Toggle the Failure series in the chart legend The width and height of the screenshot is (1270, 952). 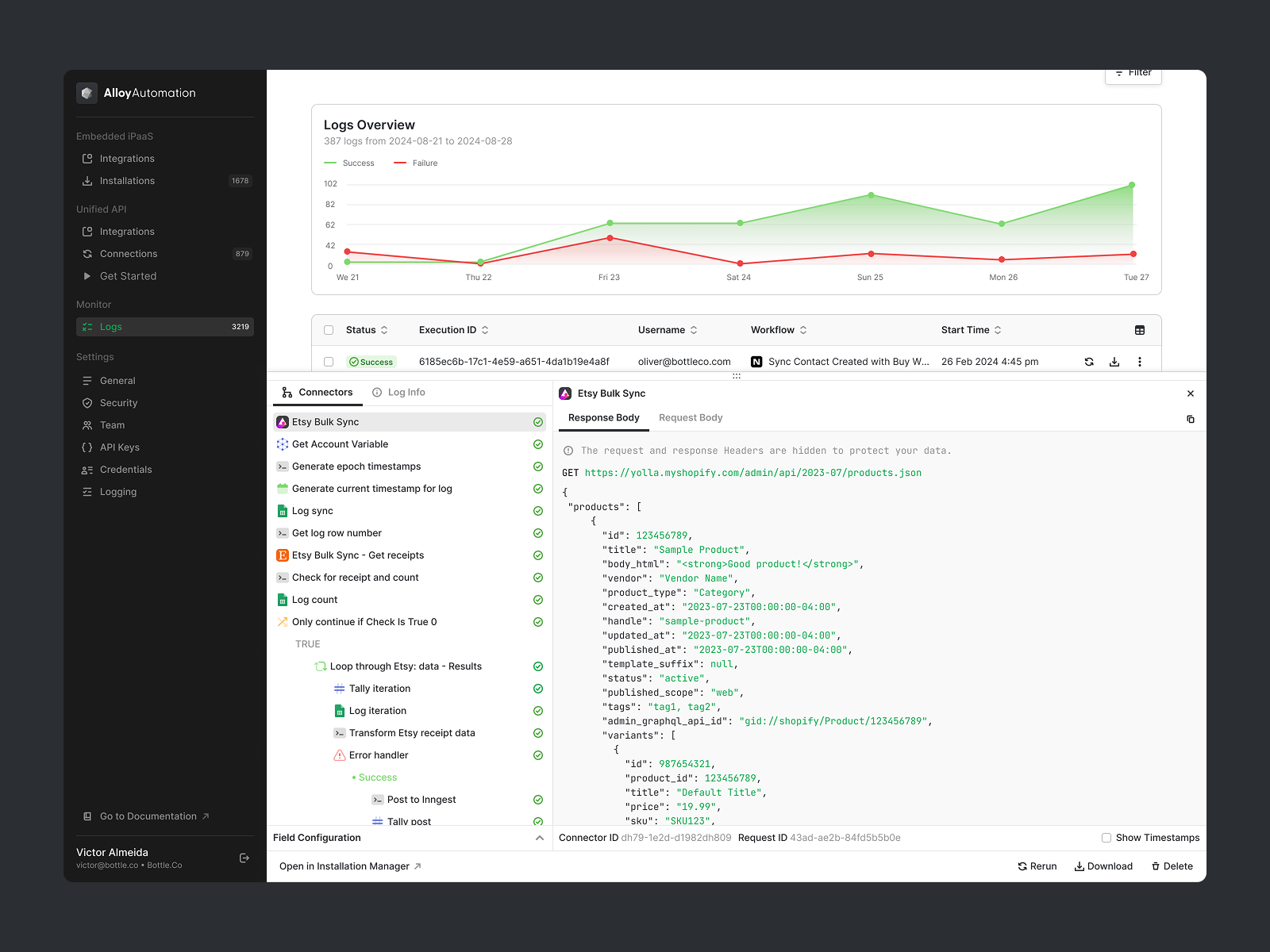tap(416, 163)
